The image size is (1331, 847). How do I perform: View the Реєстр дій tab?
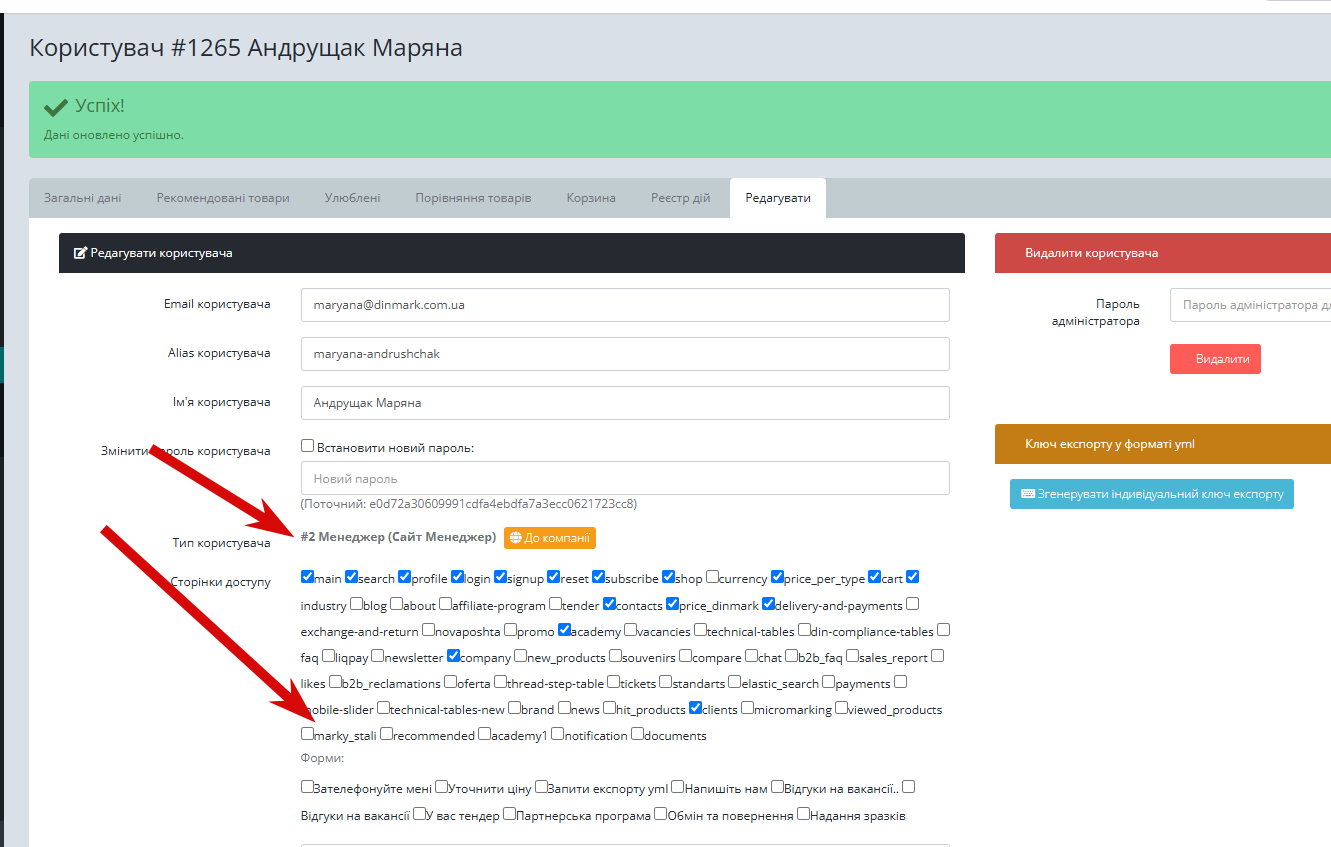(681, 198)
